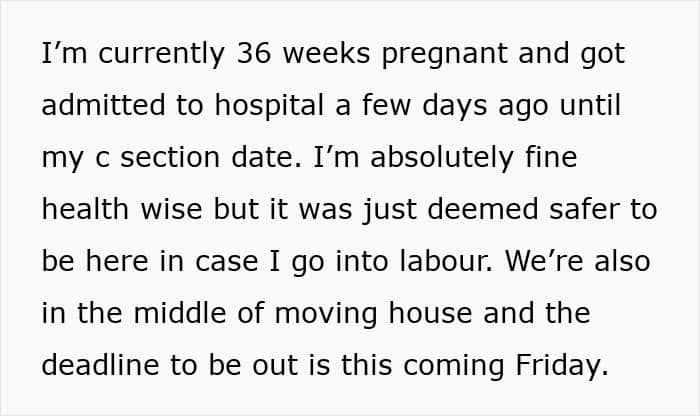Place cursor on the word "until"
The height and width of the screenshot is (416, 700).
[590, 105]
